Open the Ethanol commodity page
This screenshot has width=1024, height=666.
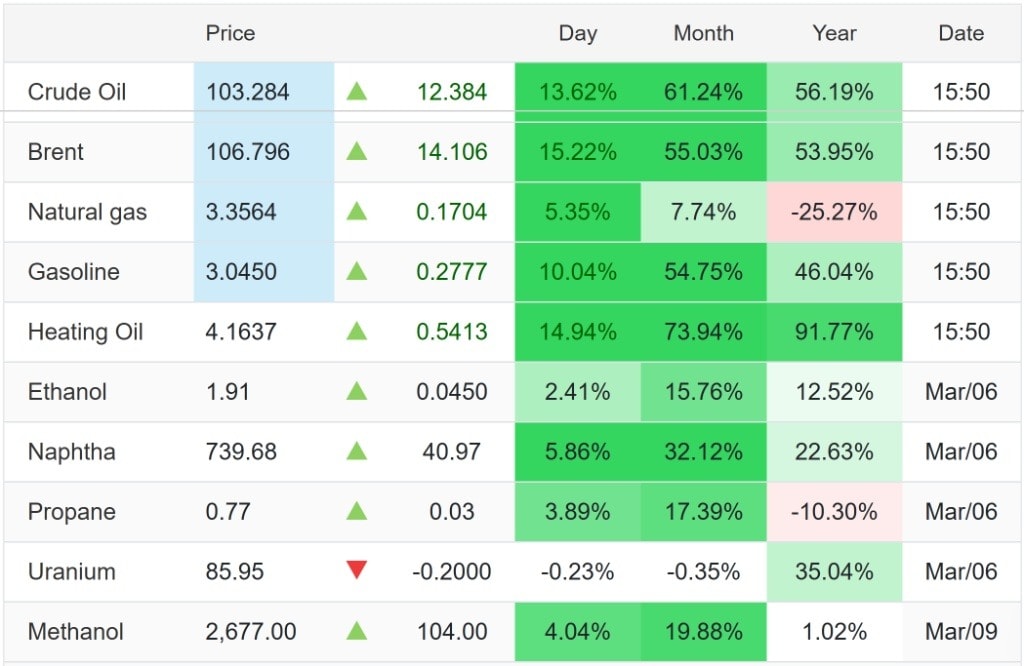(67, 392)
